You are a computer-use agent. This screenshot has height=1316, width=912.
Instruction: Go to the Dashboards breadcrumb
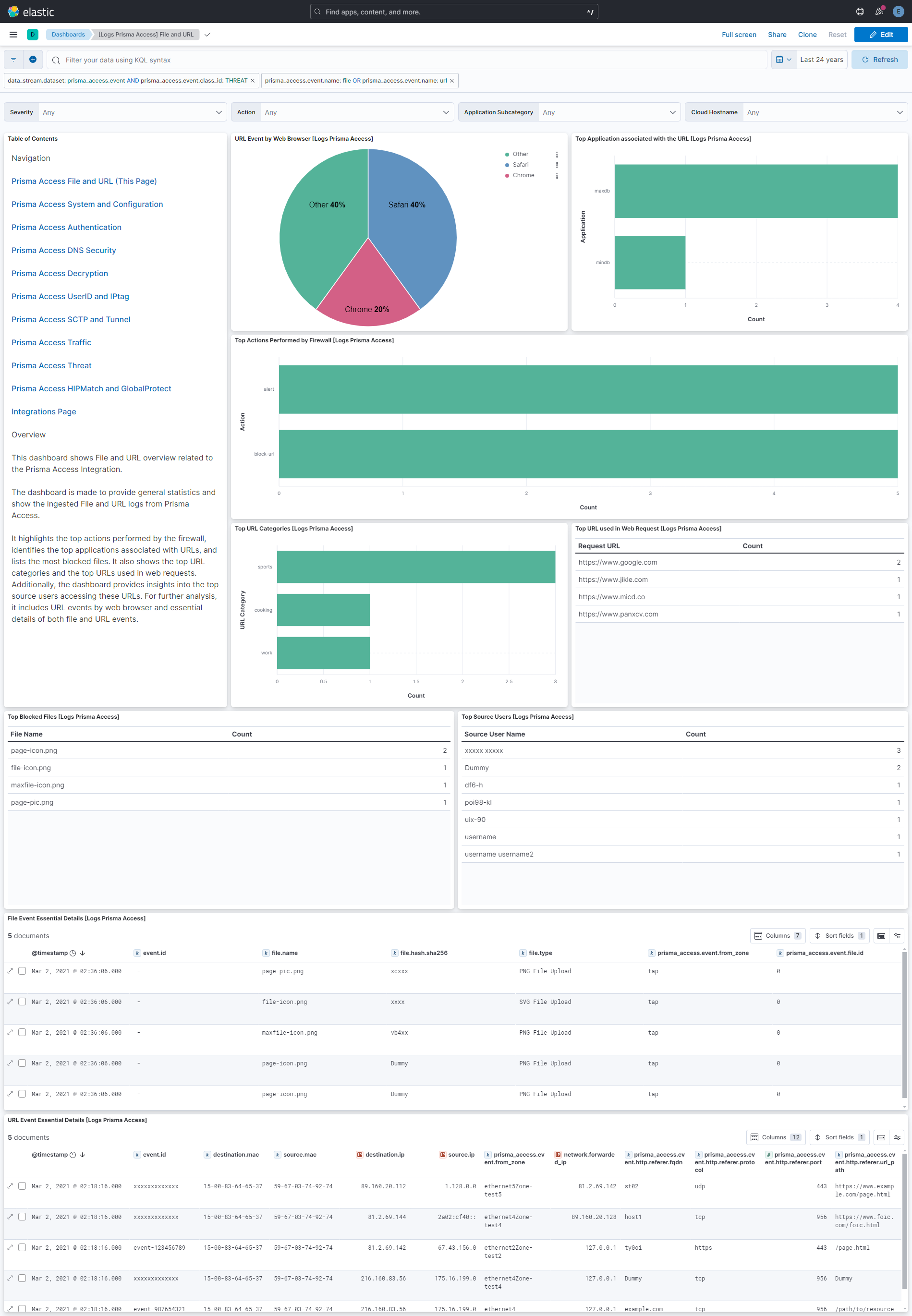pyautogui.click(x=68, y=34)
